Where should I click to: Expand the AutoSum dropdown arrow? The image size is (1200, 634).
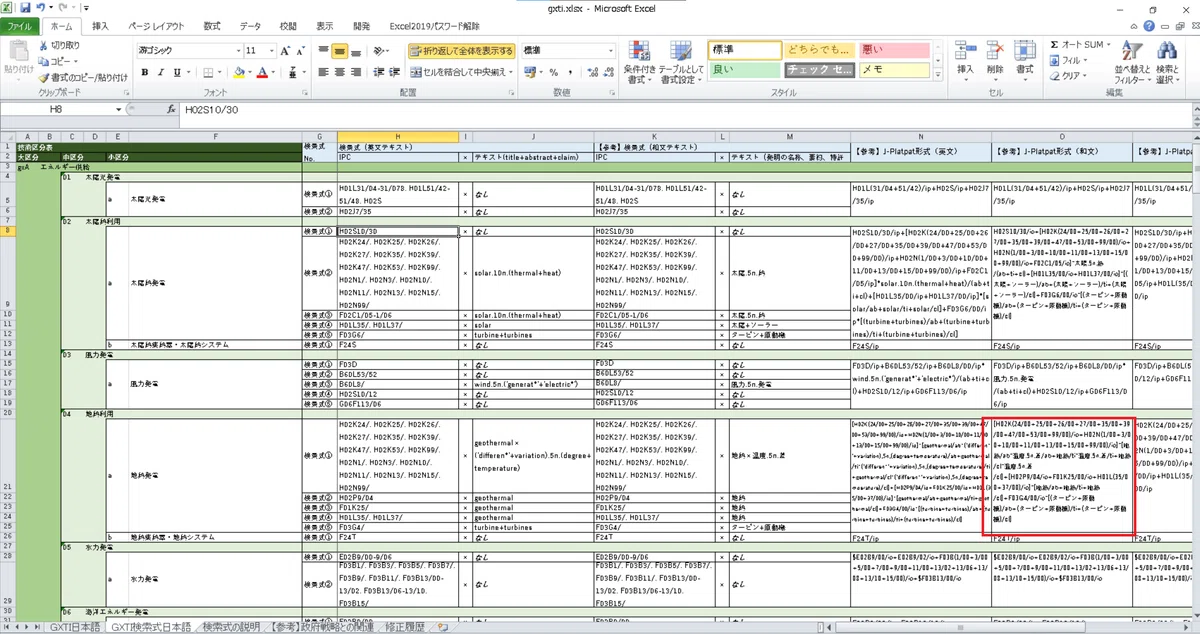1108,45
